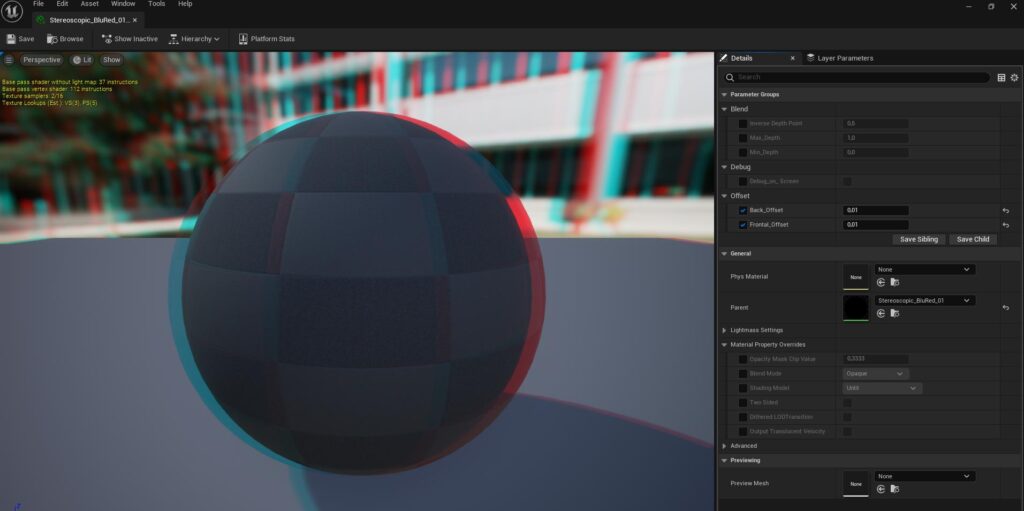Open the Help menu
This screenshot has width=1024, height=511.
point(185,4)
